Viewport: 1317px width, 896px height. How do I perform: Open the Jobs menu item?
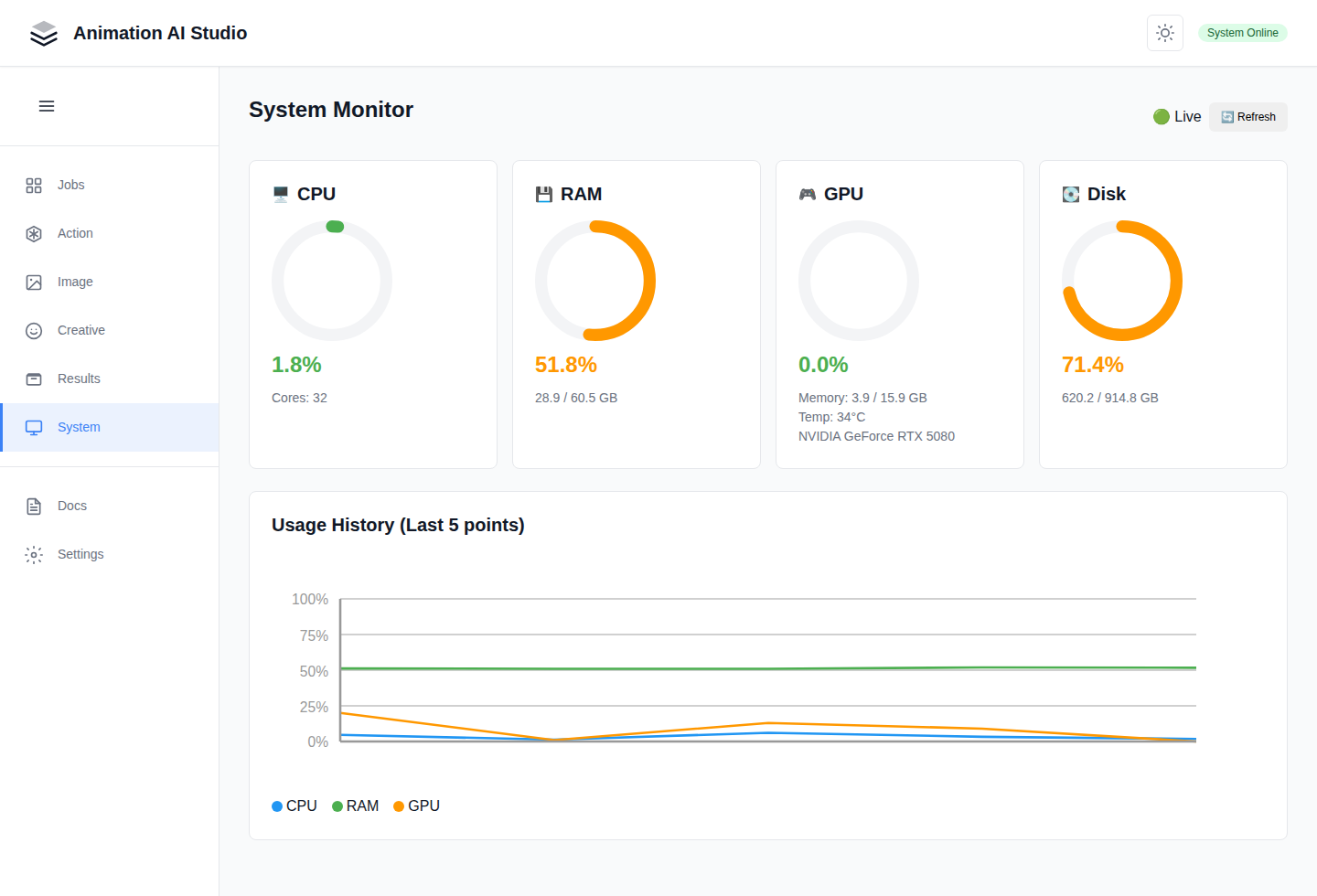point(110,185)
